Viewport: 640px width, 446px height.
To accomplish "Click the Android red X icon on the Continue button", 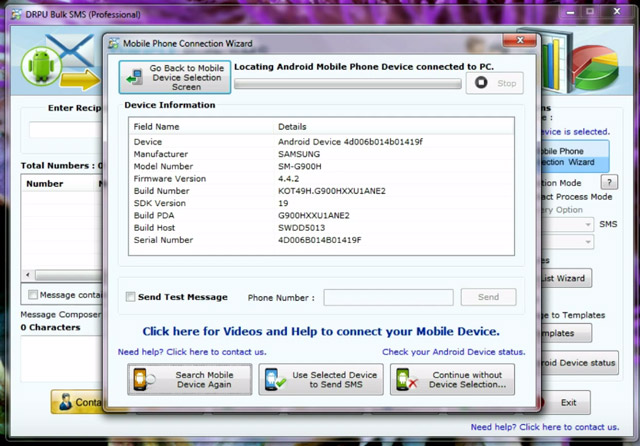I will [407, 380].
